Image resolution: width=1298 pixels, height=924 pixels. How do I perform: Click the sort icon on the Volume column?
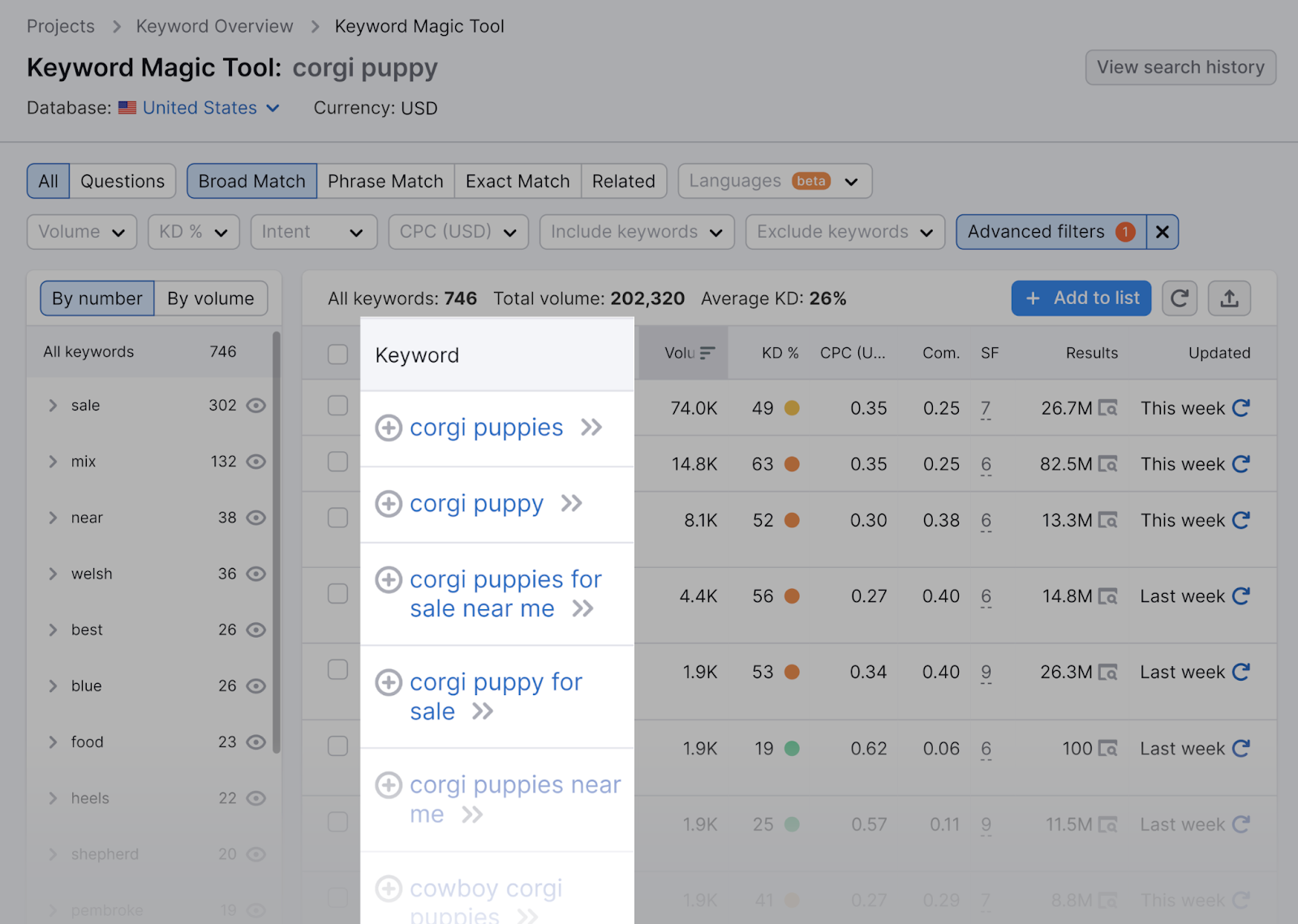pyautogui.click(x=707, y=352)
